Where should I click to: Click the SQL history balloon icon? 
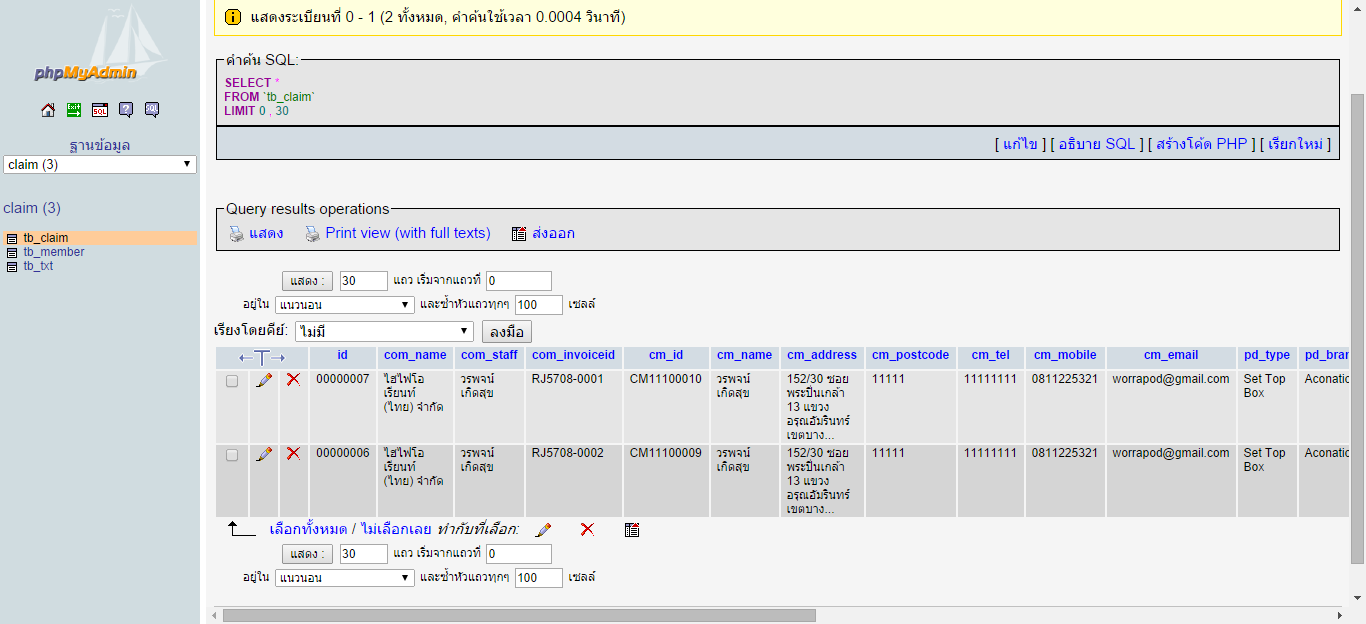tap(151, 110)
